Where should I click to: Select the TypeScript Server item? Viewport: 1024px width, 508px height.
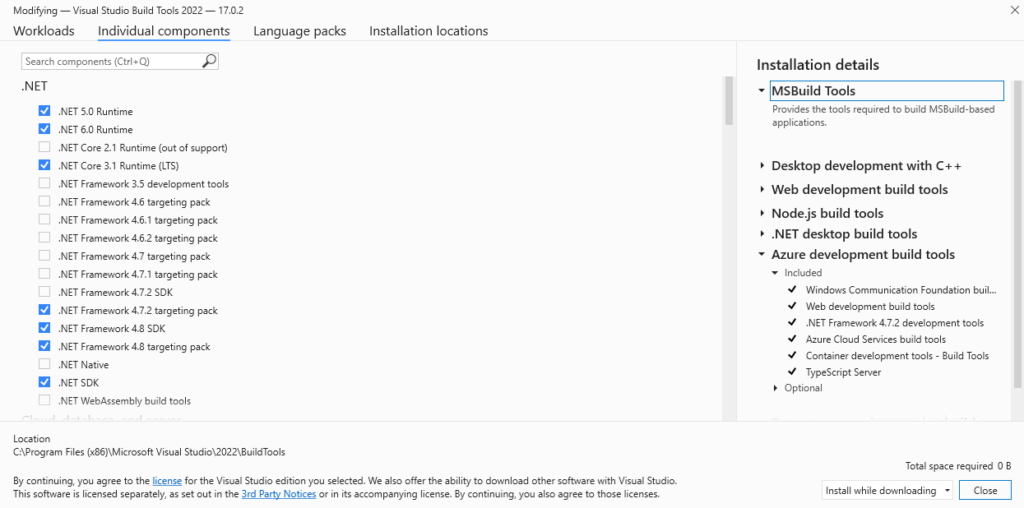point(843,372)
